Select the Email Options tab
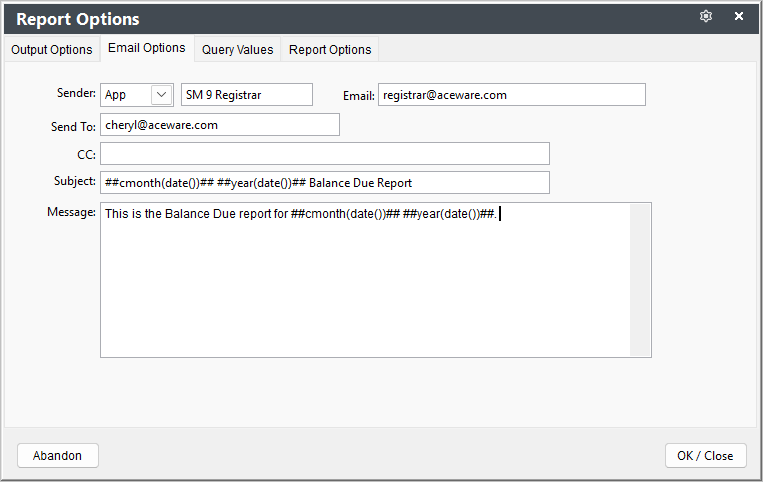The width and height of the screenshot is (763, 482). pyautogui.click(x=146, y=48)
